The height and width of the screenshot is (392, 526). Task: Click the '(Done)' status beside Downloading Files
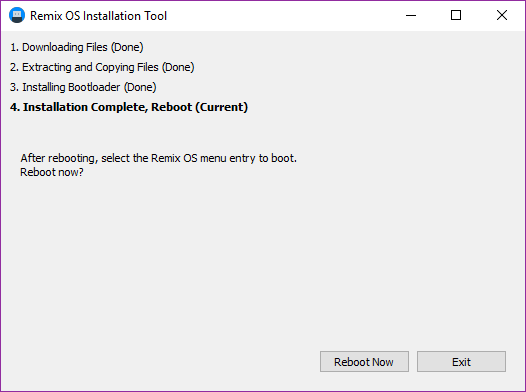click(127, 47)
